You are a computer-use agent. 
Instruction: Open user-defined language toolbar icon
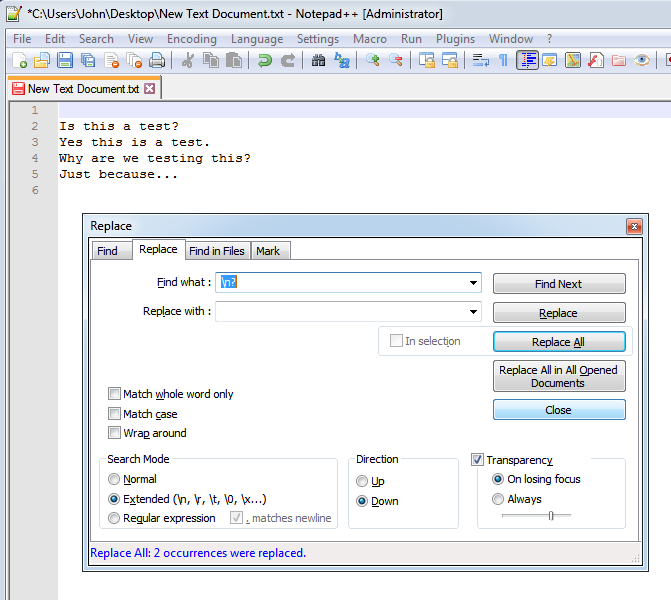pos(550,60)
